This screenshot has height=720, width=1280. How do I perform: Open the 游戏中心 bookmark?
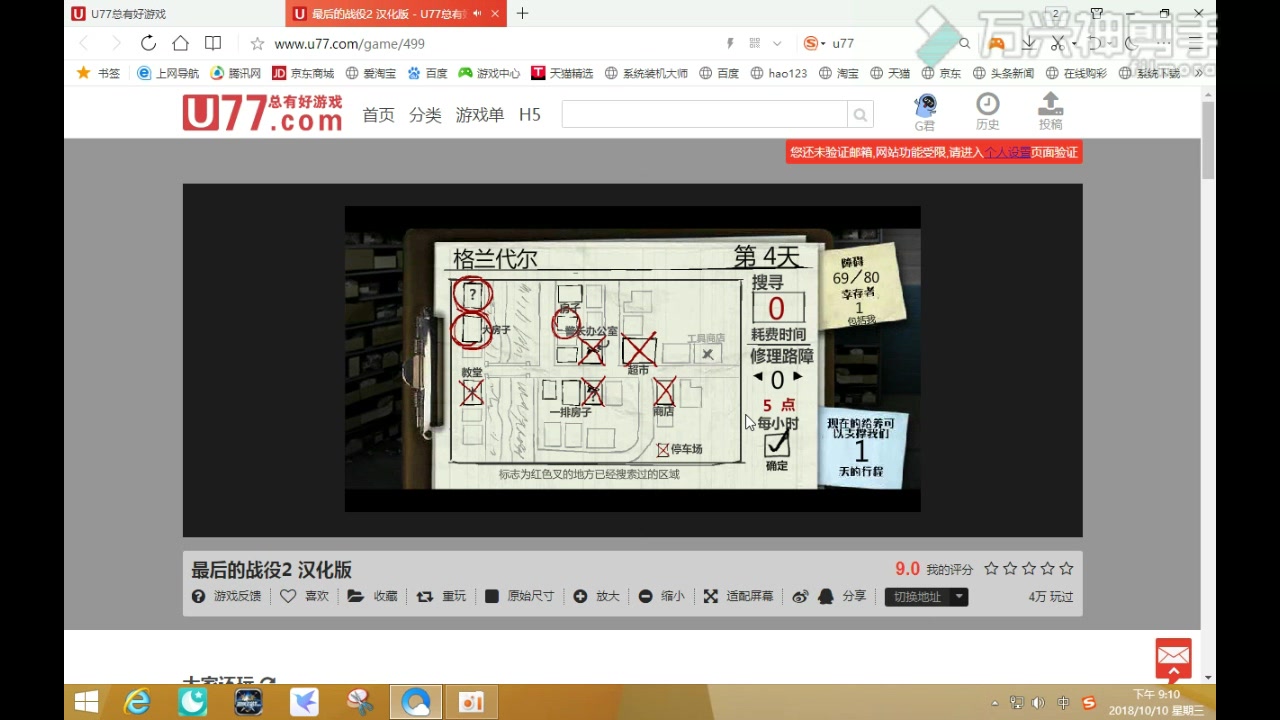click(489, 73)
